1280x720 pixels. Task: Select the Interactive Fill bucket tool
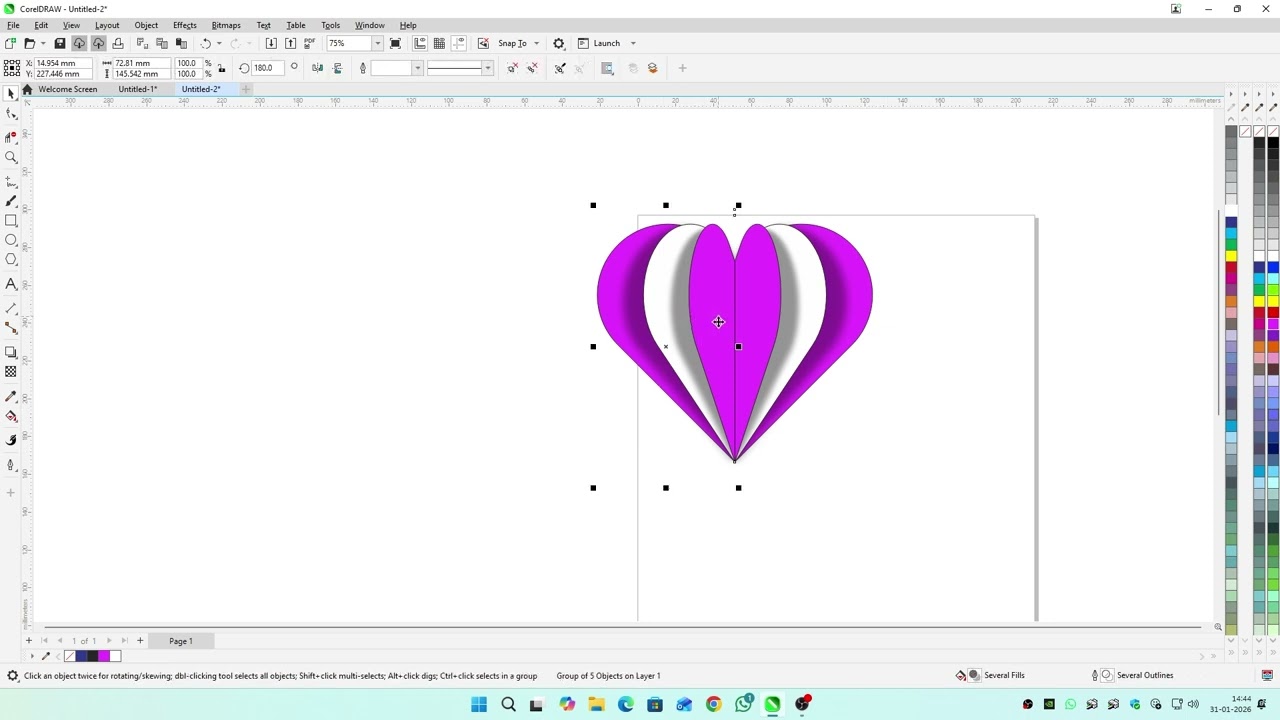[x=11, y=416]
